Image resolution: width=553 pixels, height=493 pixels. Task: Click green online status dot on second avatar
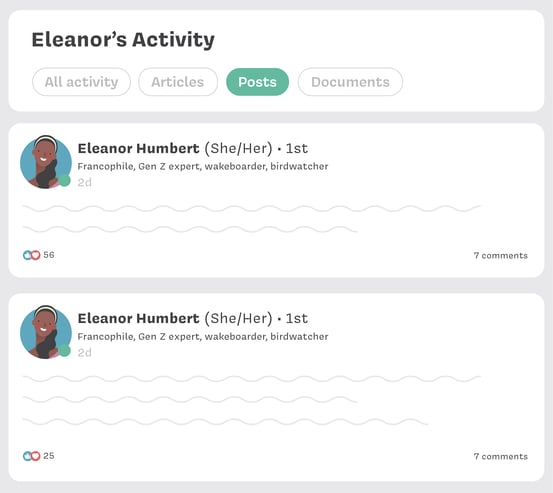[64, 351]
